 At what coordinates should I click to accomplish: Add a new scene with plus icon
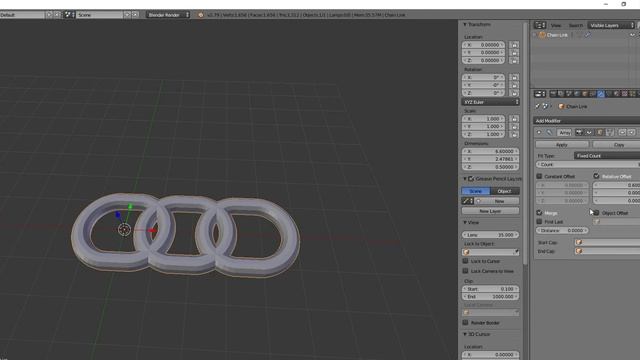tap(127, 15)
